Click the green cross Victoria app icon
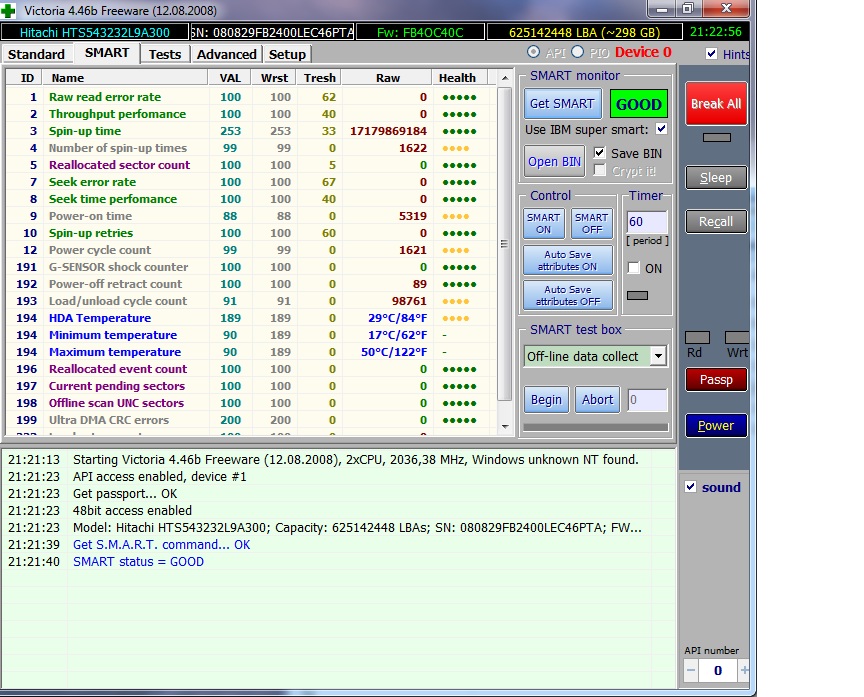The height and width of the screenshot is (697, 864). [10, 10]
